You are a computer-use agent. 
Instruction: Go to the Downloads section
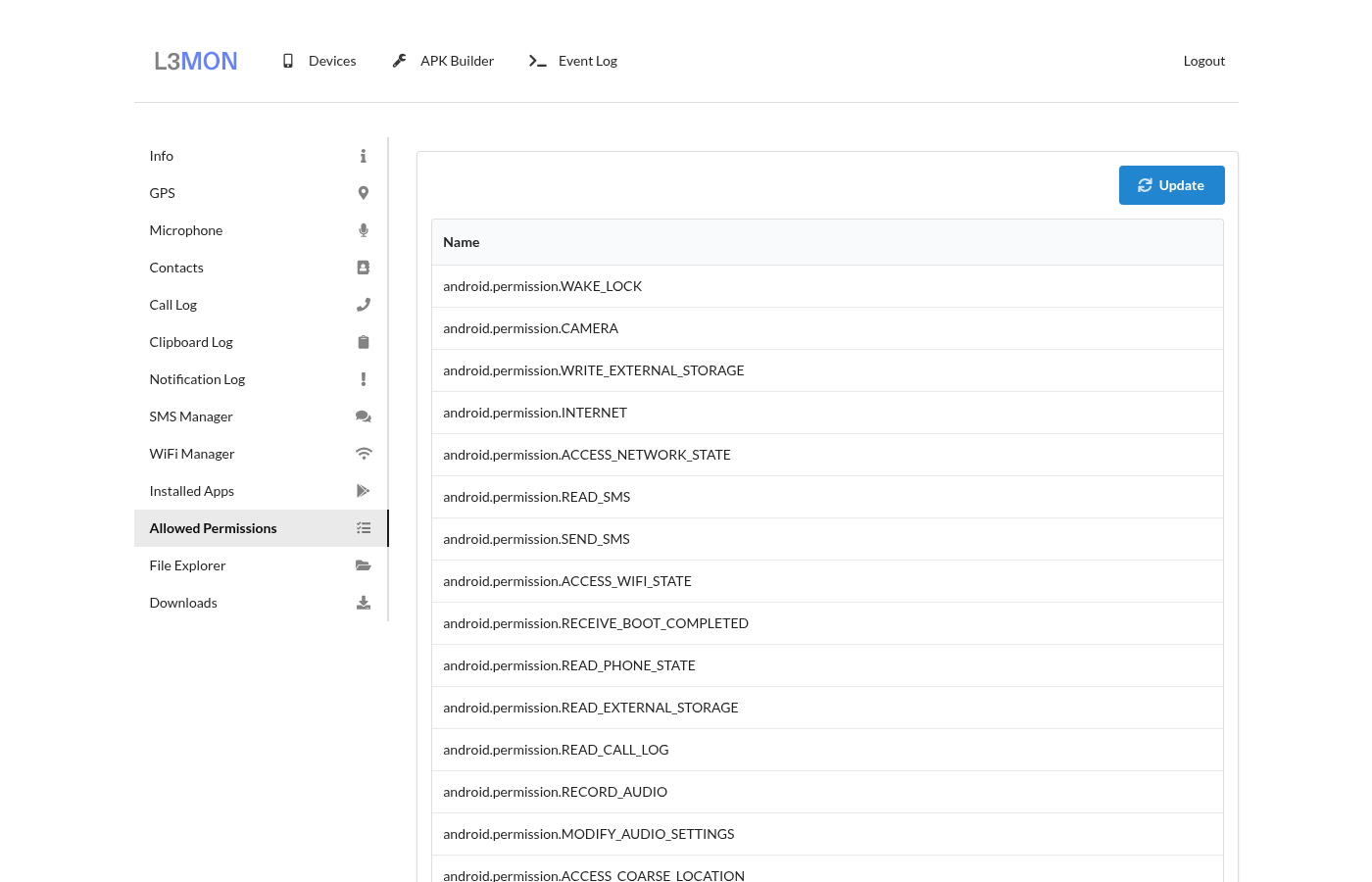(x=261, y=603)
